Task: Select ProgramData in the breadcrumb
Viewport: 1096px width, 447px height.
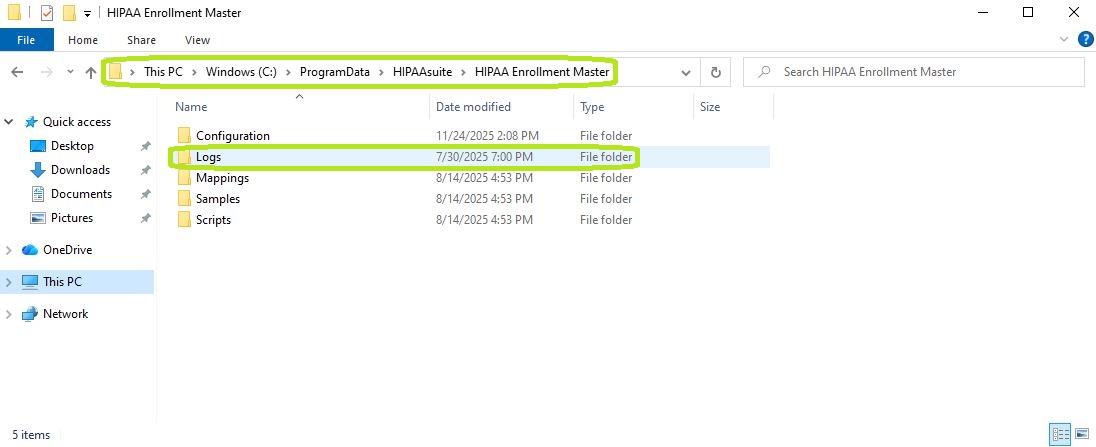Action: [335, 71]
